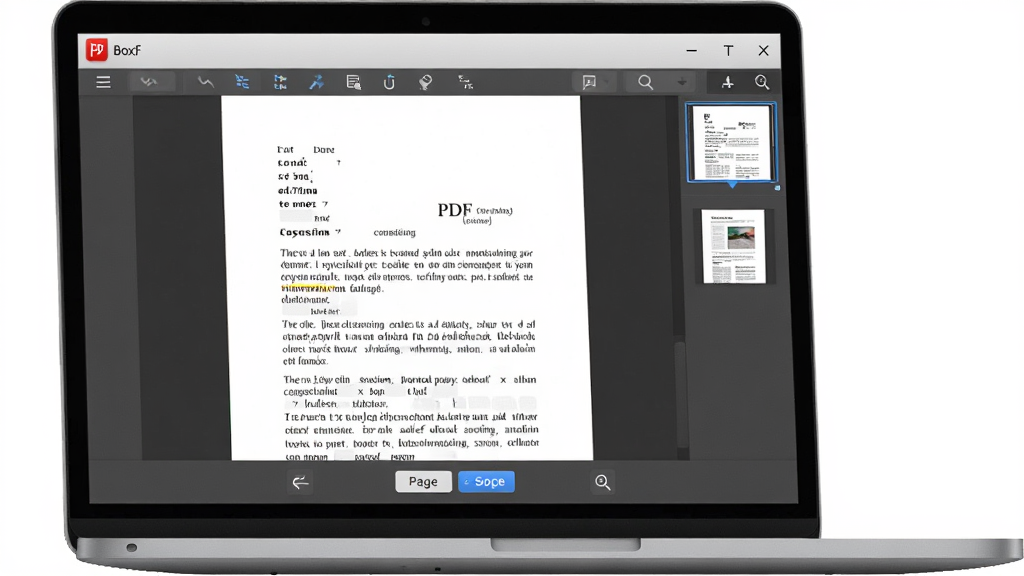Viewport: 1024px width, 576px height.
Task: Click the T maximize window button
Action: [x=728, y=50]
